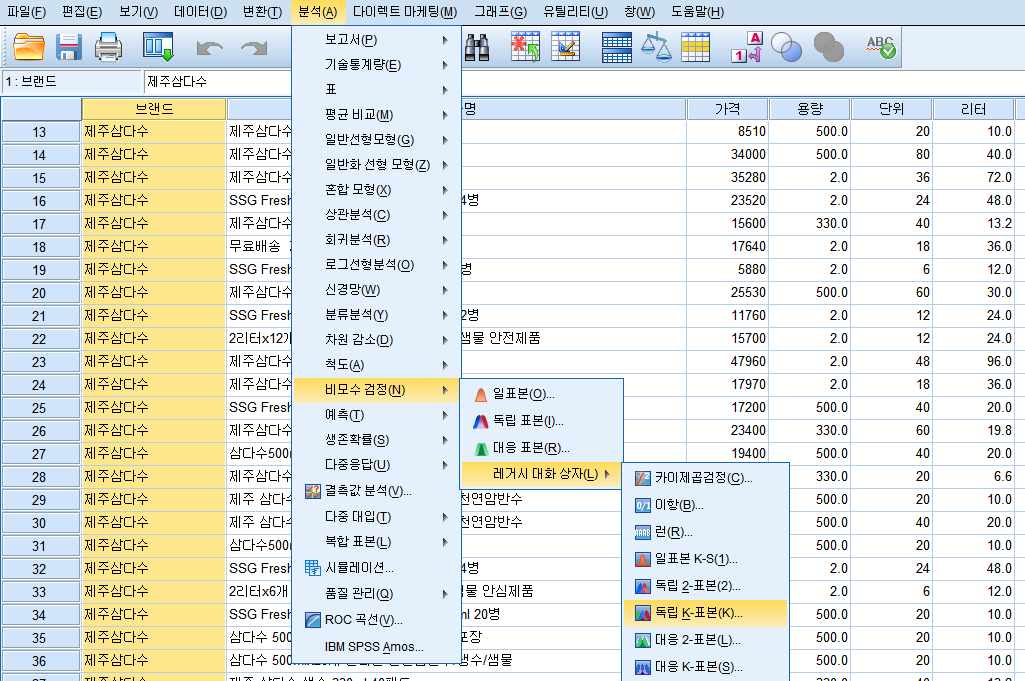Open the 데이터(D) menu
Image resolution: width=1025 pixels, height=681 pixels.
pos(200,12)
